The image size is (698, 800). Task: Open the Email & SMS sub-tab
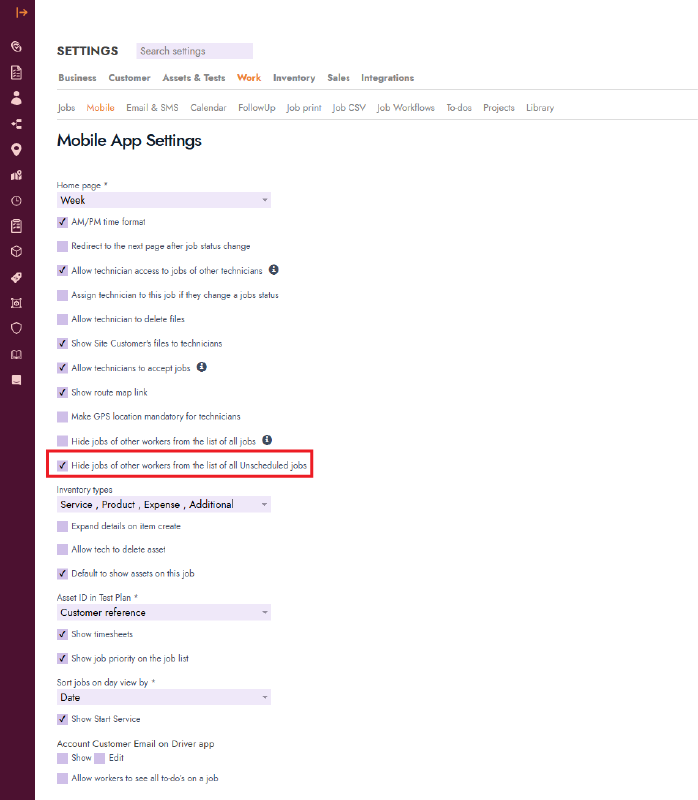(153, 108)
